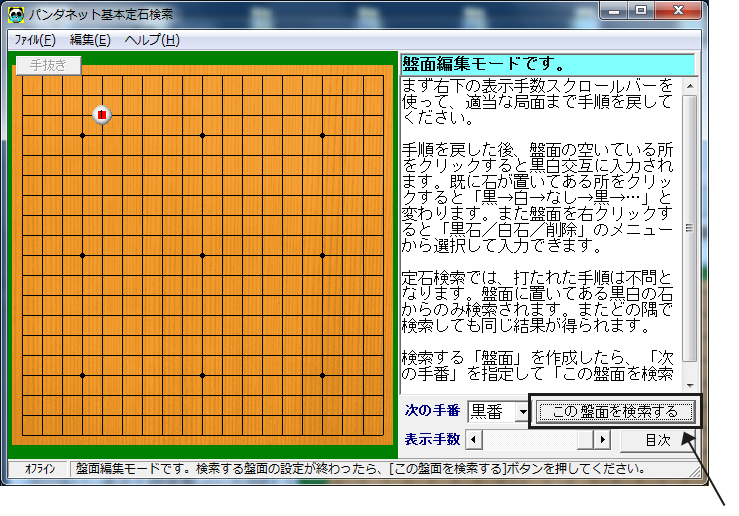Open the 次の手番 dropdown showing 黒番

click(521, 411)
